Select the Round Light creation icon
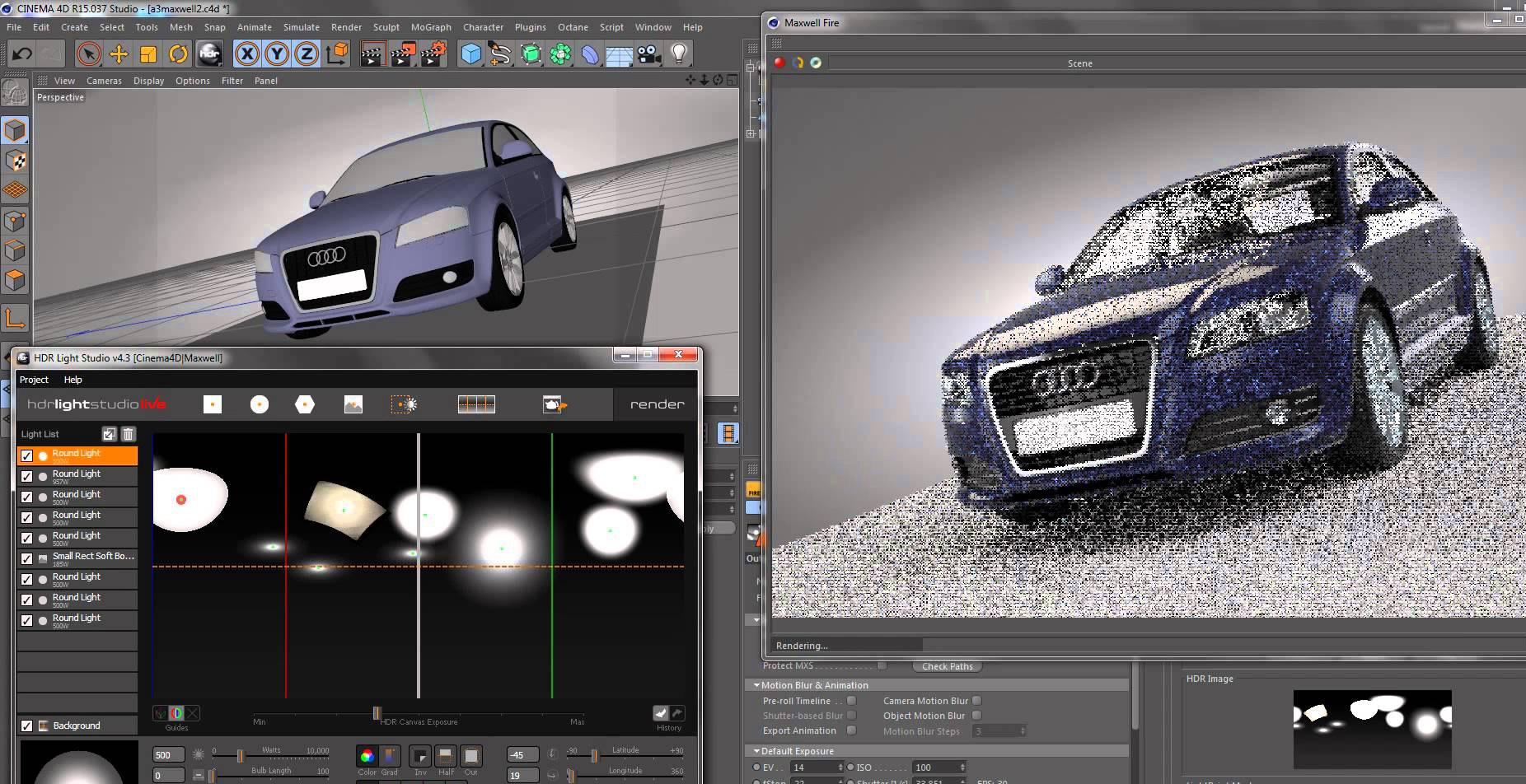Image resolution: width=1526 pixels, height=784 pixels. point(260,404)
